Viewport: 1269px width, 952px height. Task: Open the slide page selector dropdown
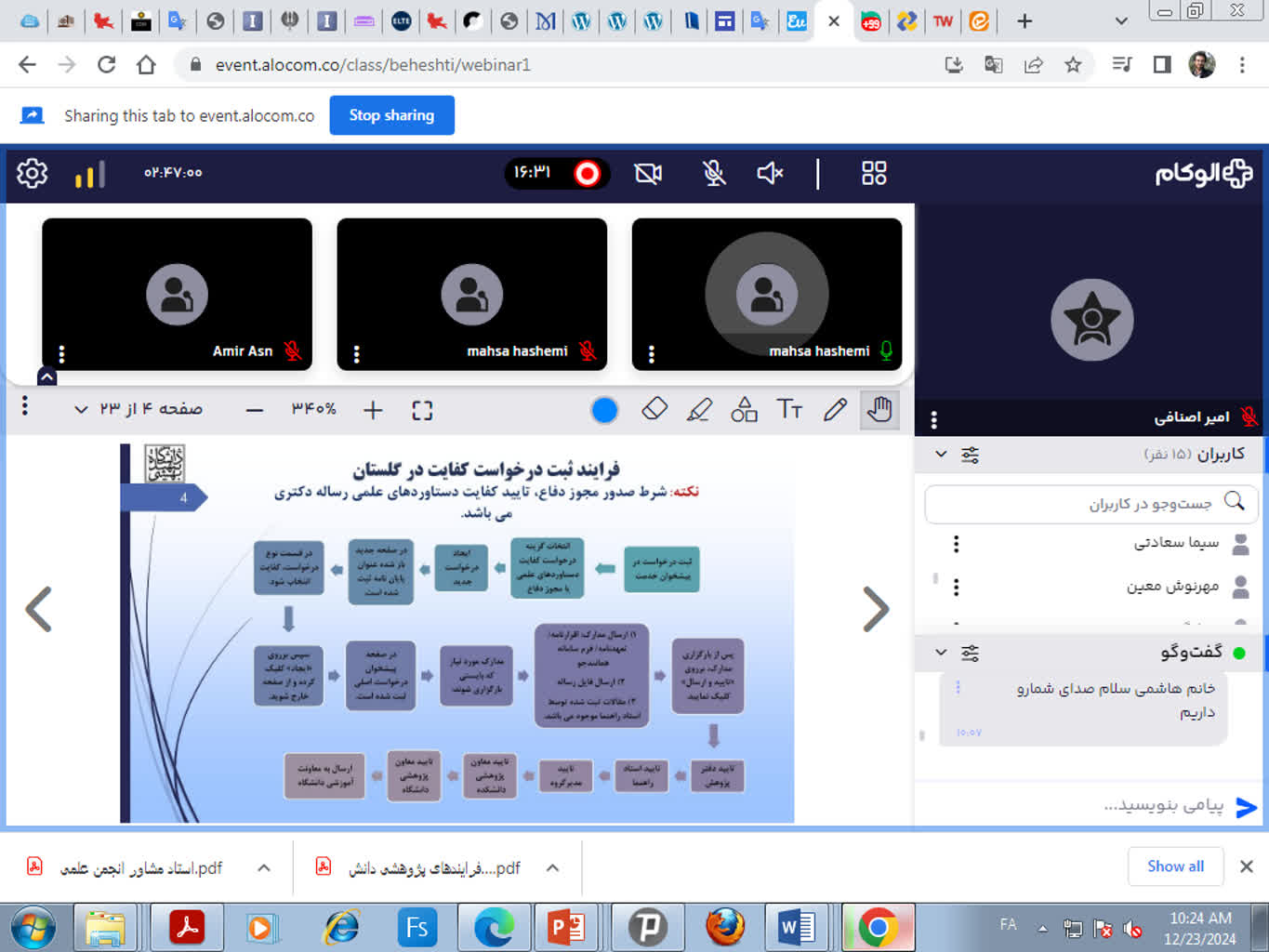[81, 409]
